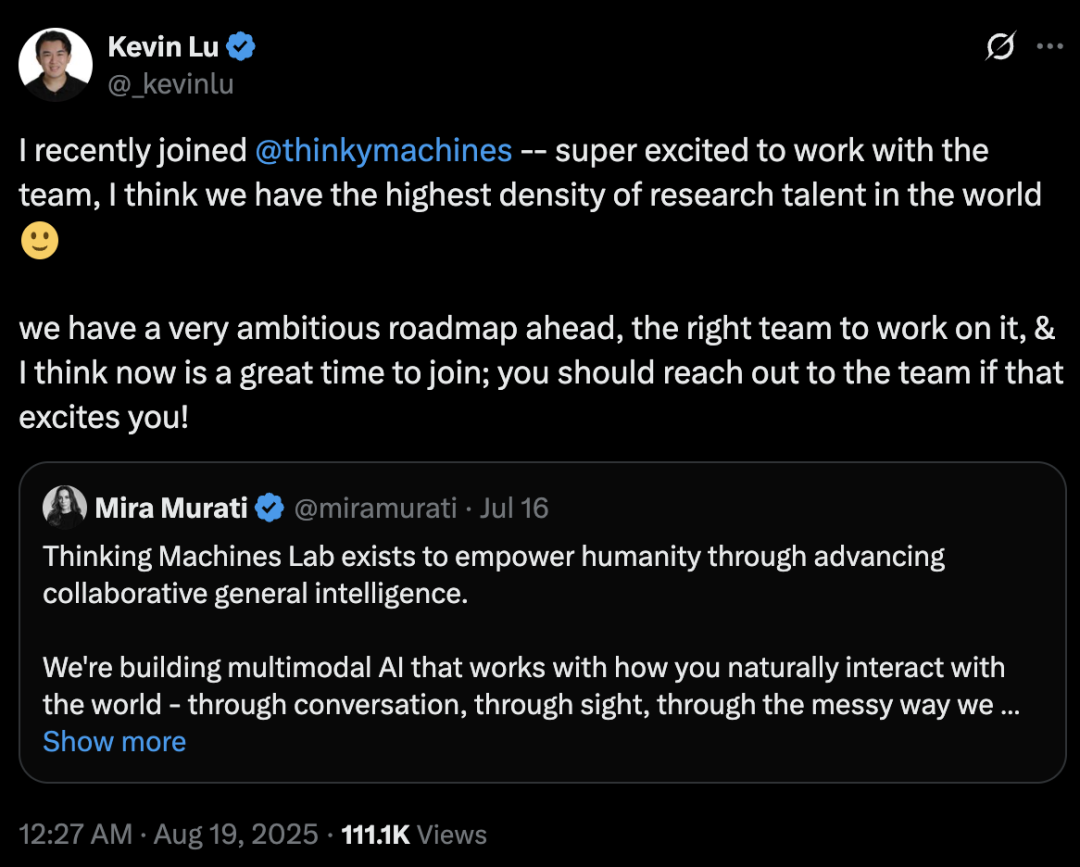
Task: Open the Grok explain-post icon
Action: (999, 46)
